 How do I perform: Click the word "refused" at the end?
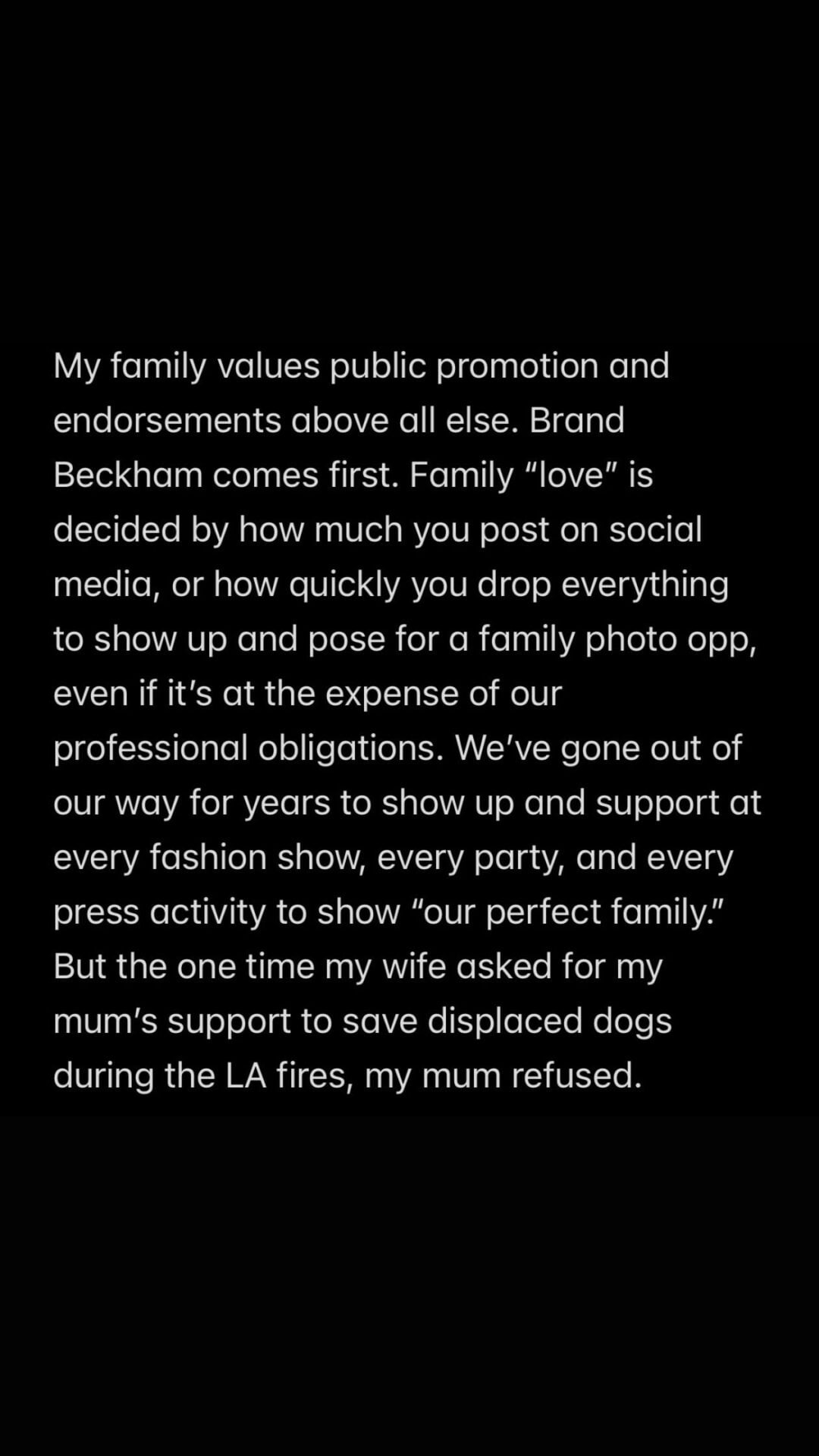(x=575, y=1076)
